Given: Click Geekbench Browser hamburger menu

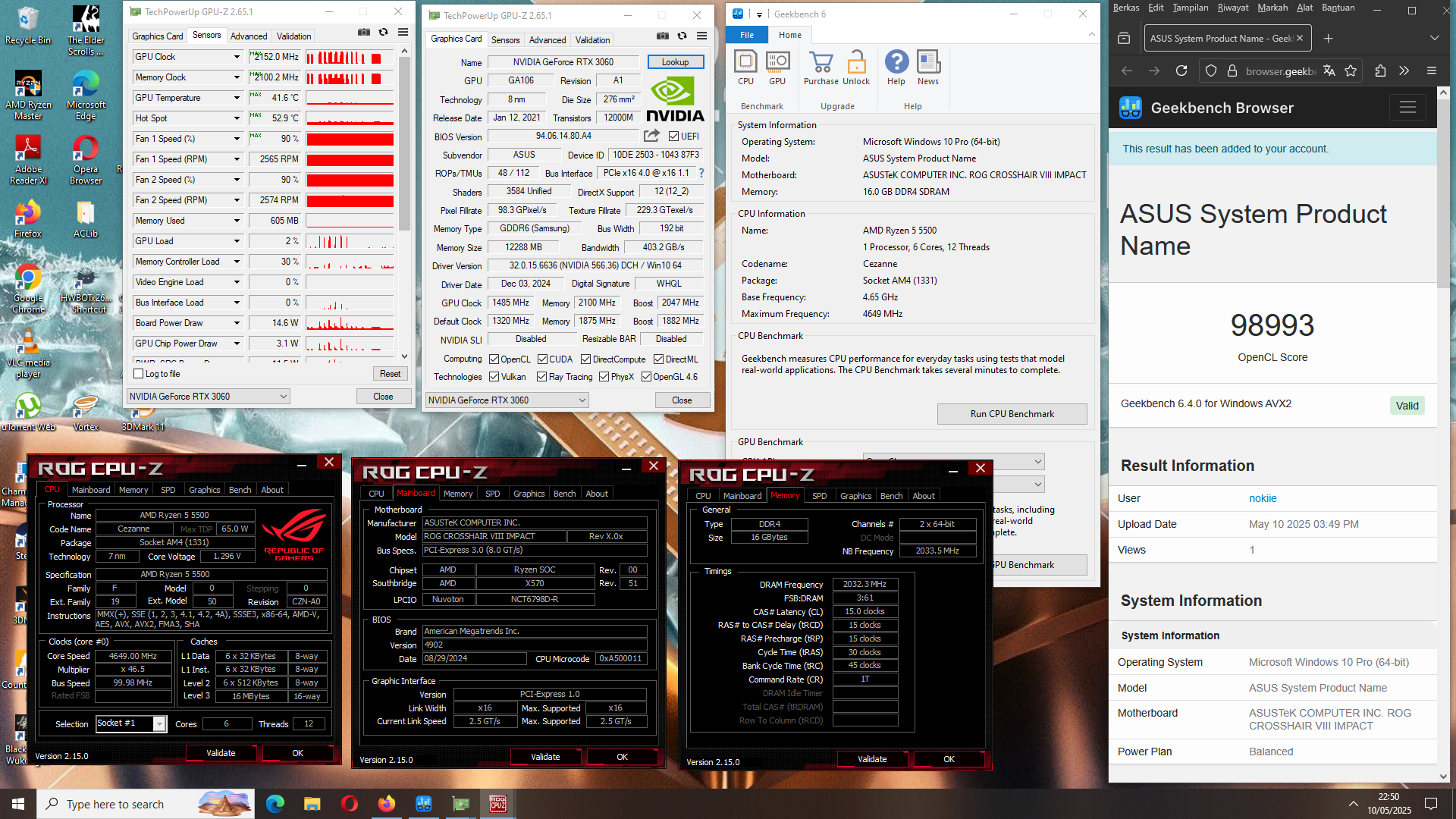Looking at the screenshot, I should point(1407,108).
